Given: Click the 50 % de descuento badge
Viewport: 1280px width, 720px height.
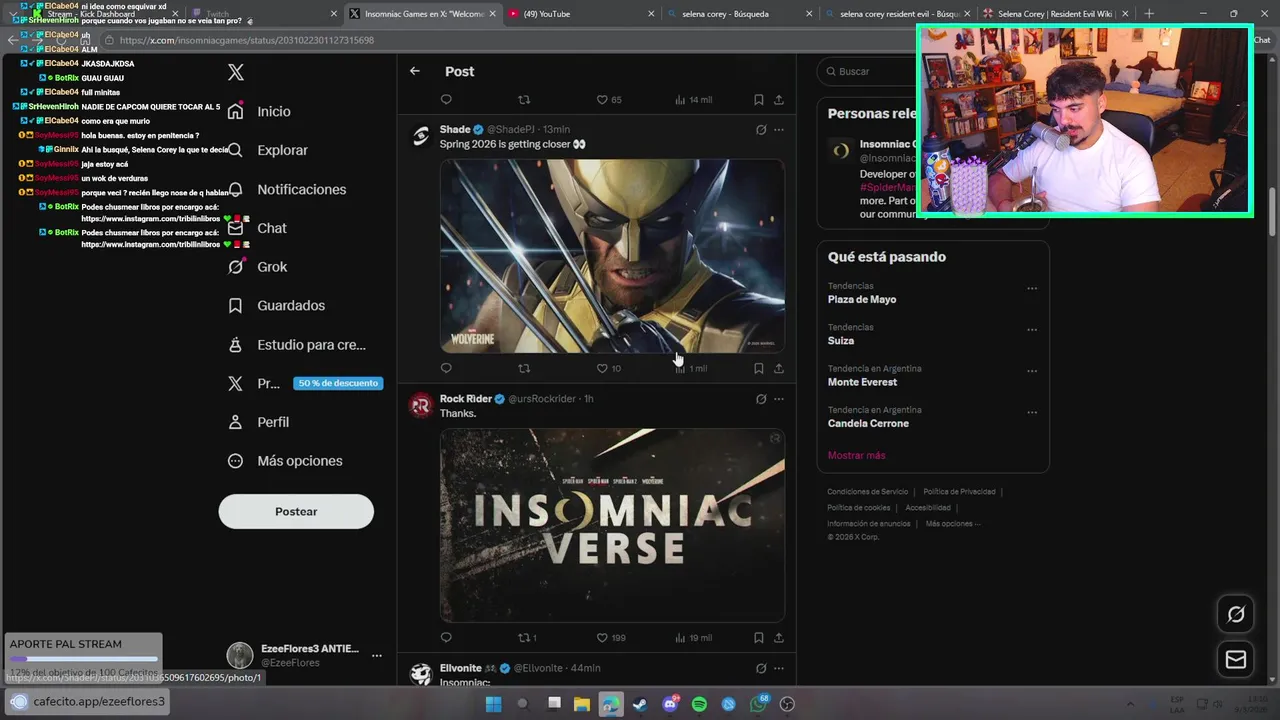Looking at the screenshot, I should [338, 383].
